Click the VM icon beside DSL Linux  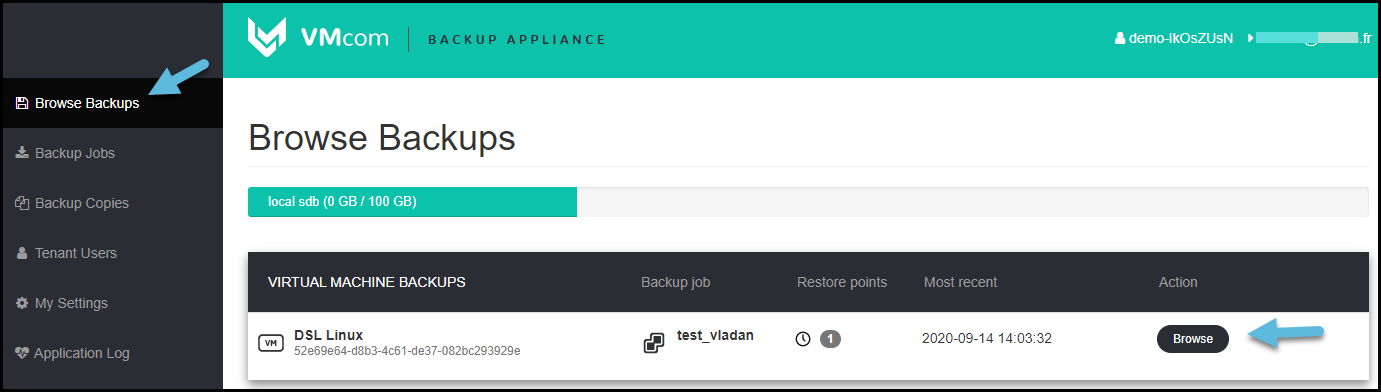click(270, 343)
